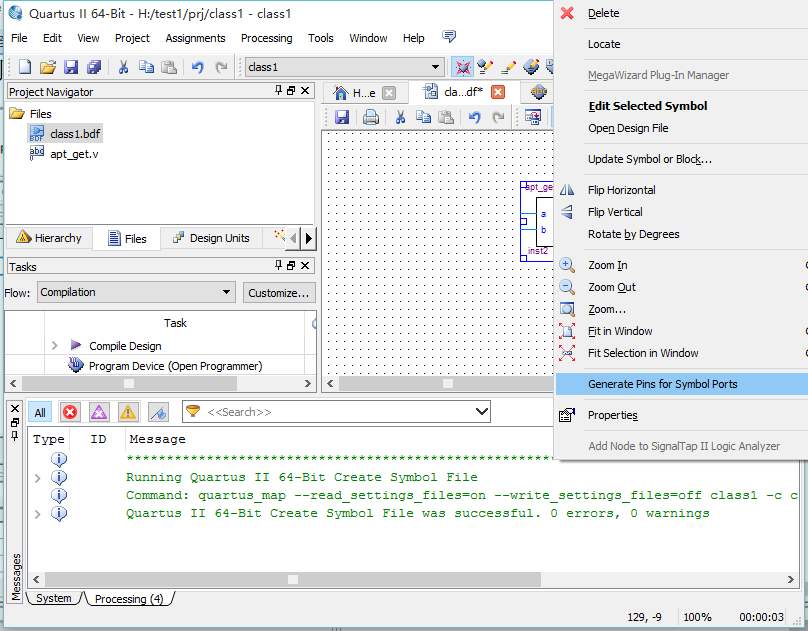Expand the Create Symbol File successful message

tap(37, 514)
